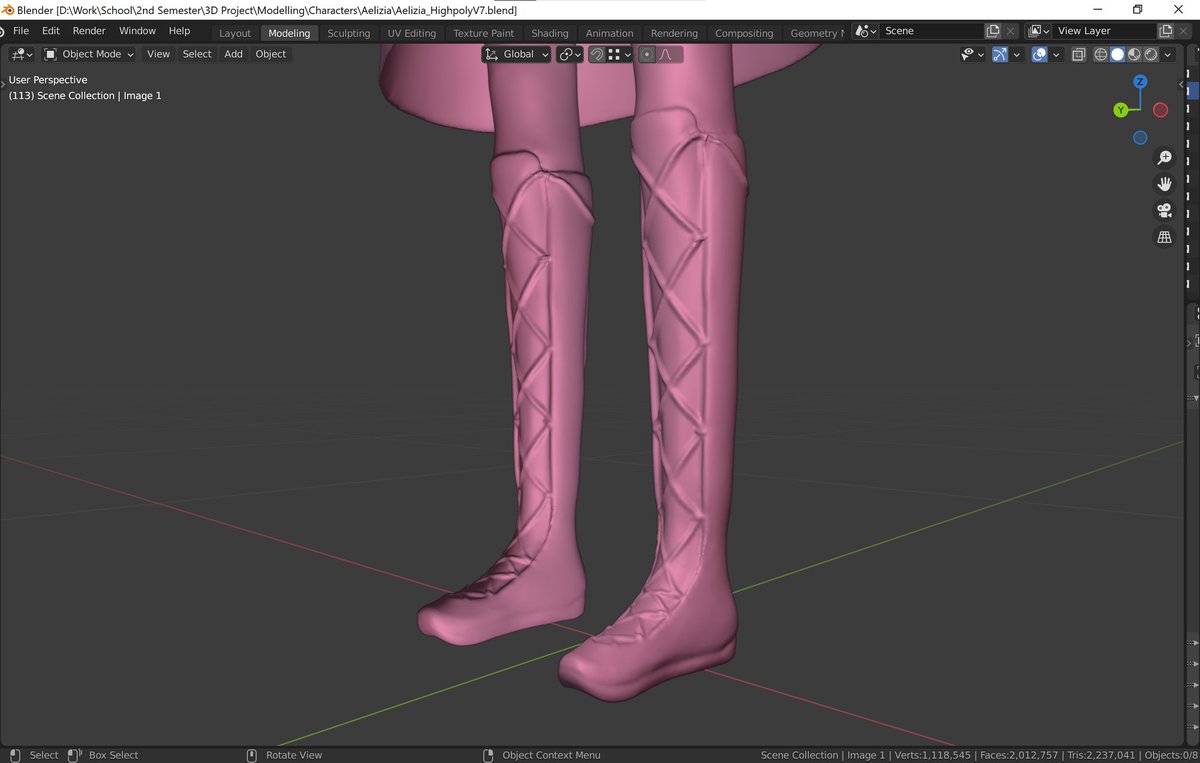Open the Render menu
This screenshot has height=763, width=1200.
click(x=89, y=31)
